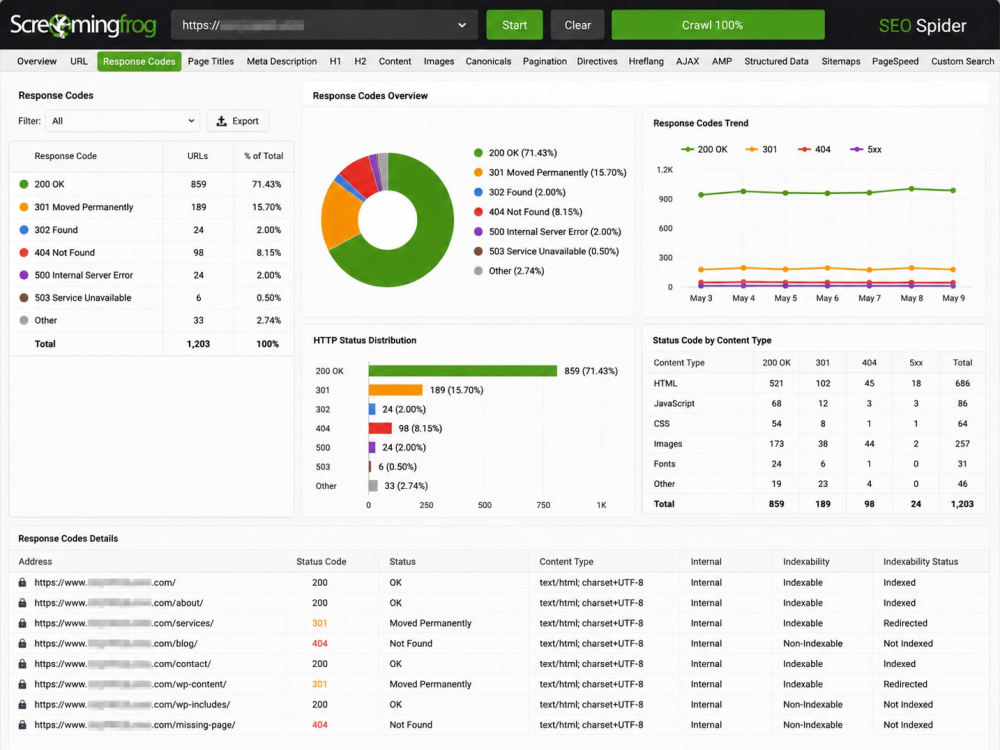
Task: Click the blue 302 Found dot in the table
Action: point(24,230)
